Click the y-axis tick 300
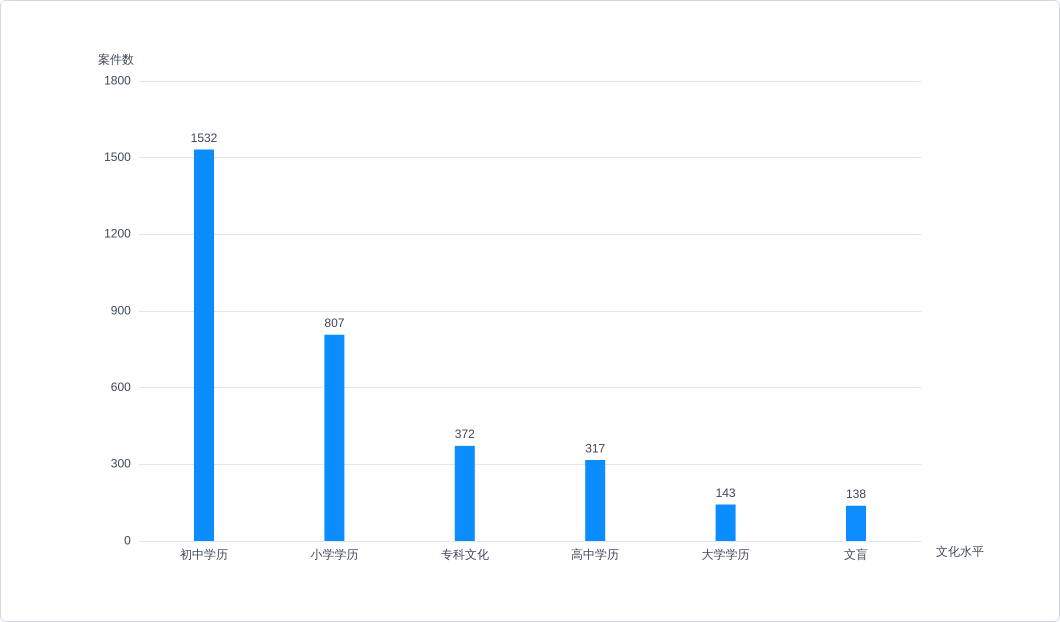This screenshot has height=622, width=1060. pos(121,464)
